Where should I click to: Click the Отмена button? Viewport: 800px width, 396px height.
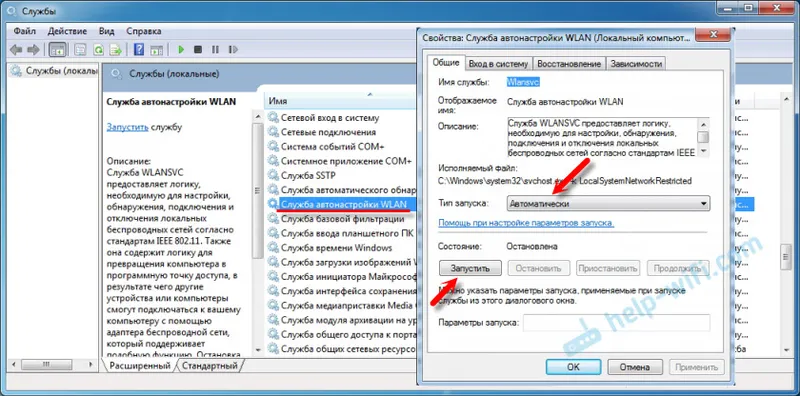[635, 367]
